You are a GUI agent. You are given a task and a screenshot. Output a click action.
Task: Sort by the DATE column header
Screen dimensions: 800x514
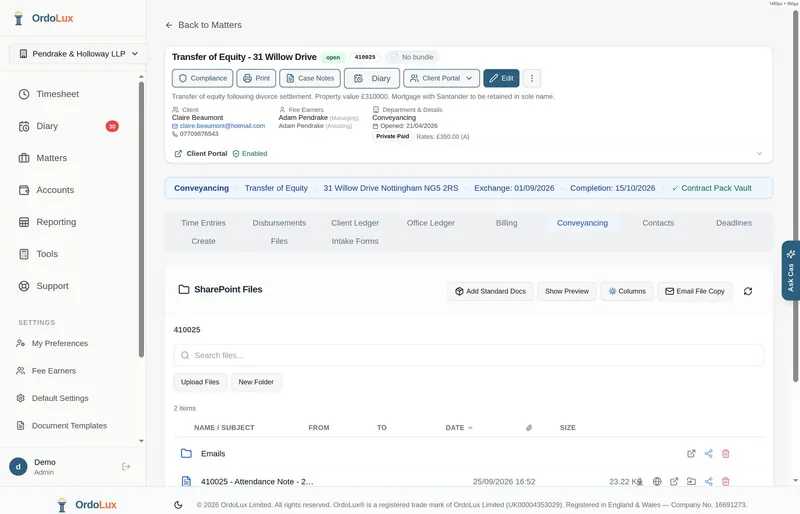(459, 428)
